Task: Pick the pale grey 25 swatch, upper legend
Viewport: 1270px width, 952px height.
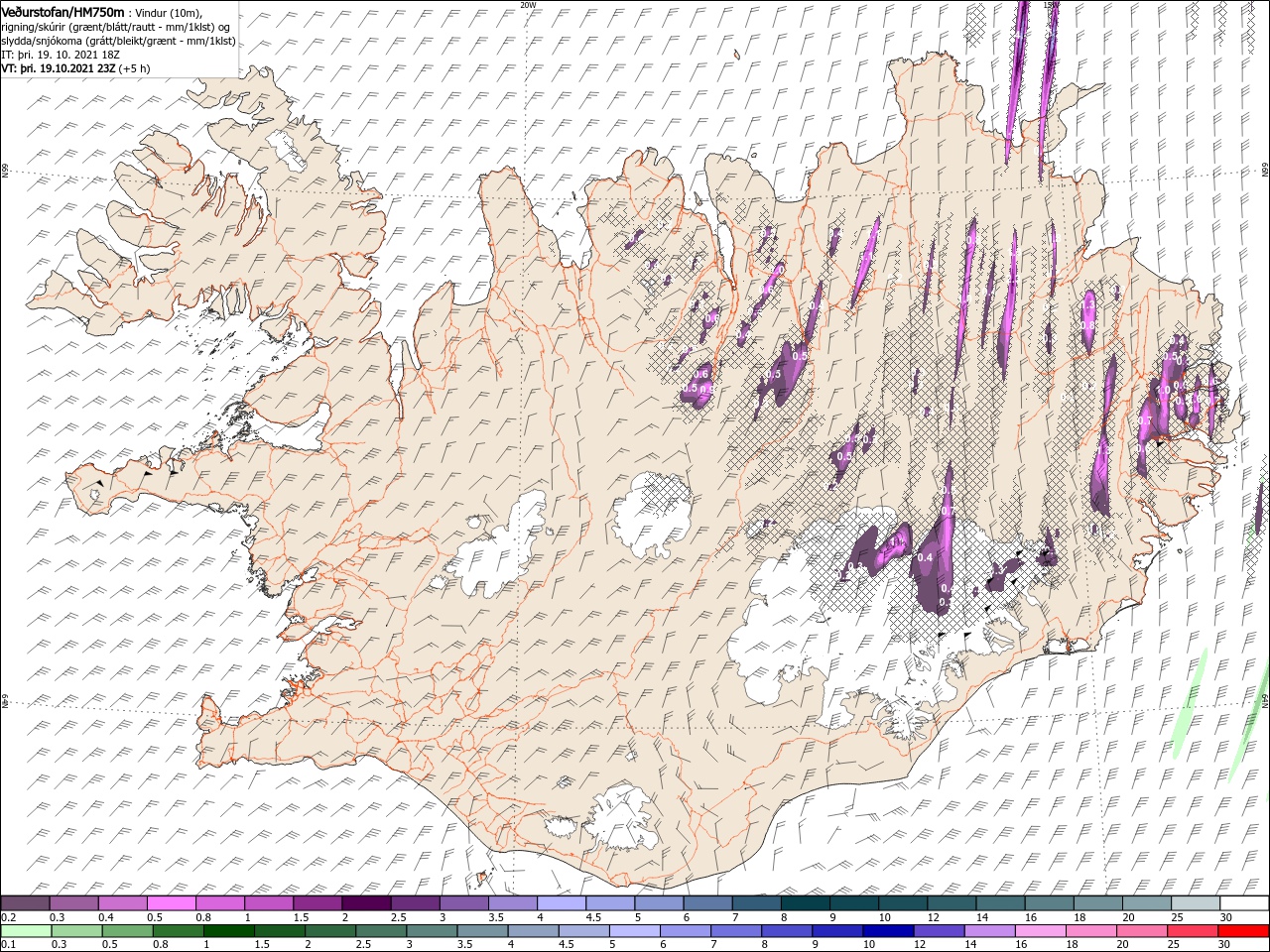Action: click(x=1196, y=903)
